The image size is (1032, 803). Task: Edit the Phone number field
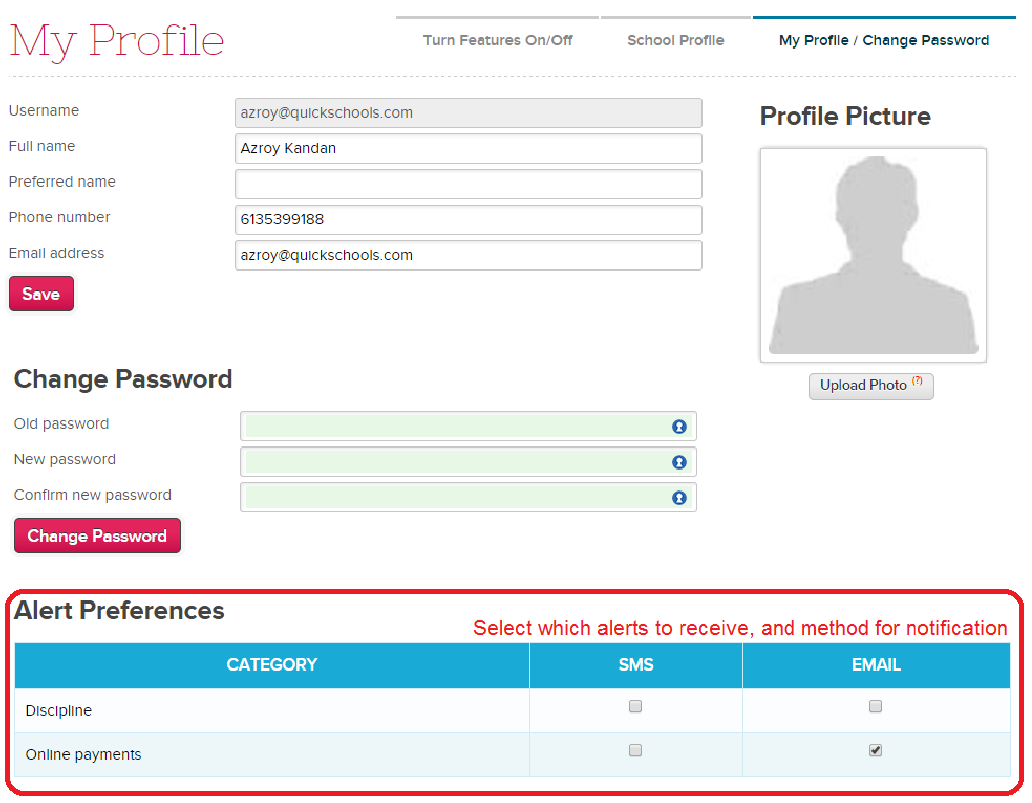coord(468,220)
